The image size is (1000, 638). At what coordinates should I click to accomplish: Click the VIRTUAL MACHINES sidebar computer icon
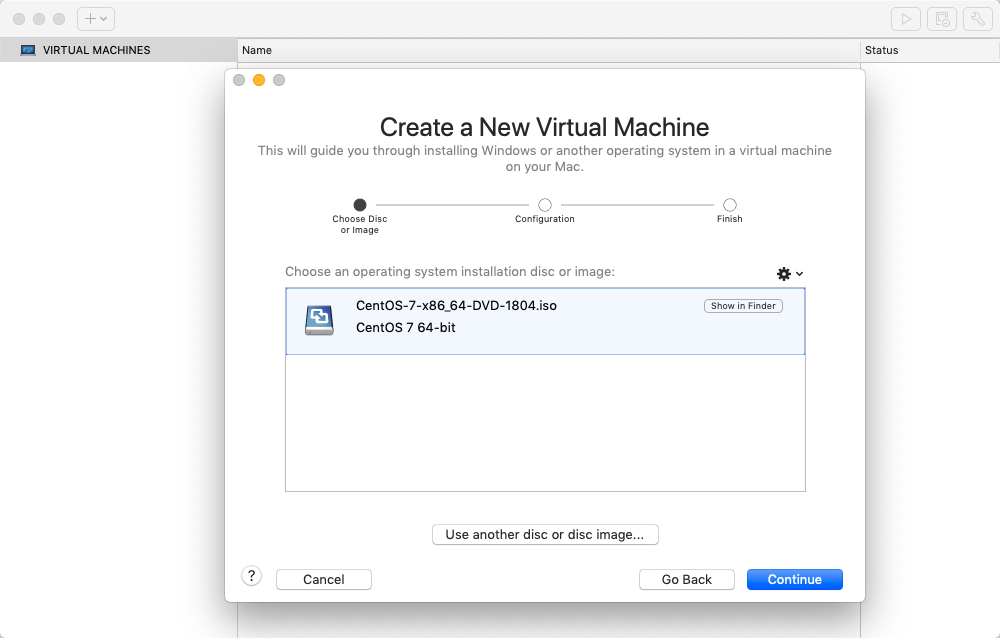(27, 50)
